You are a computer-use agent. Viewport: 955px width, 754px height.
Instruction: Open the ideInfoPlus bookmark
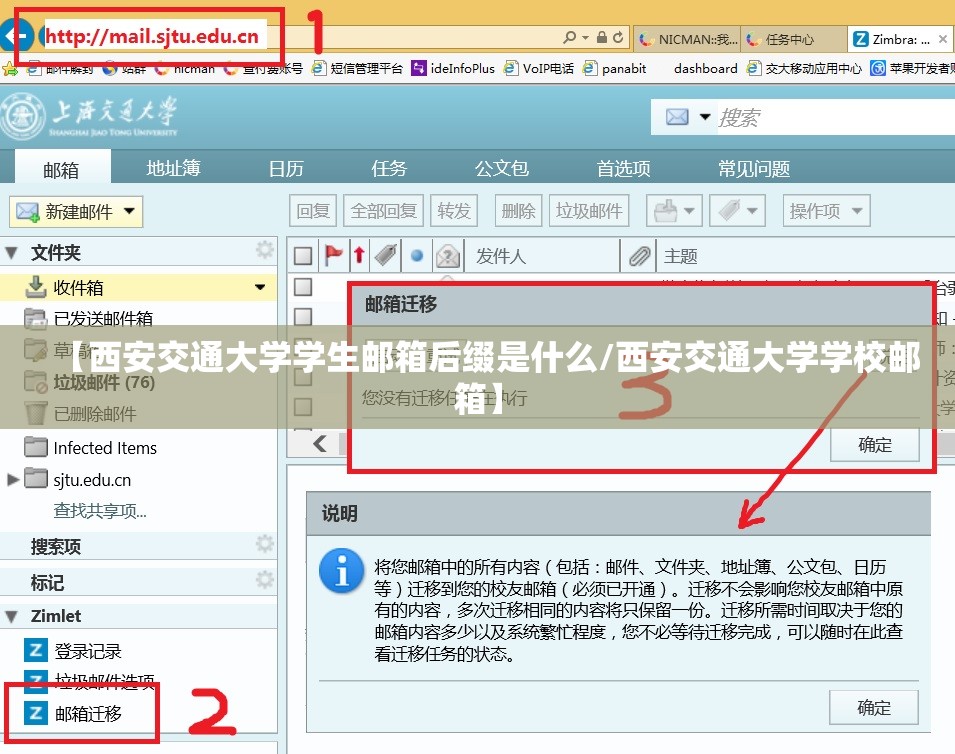(453, 68)
